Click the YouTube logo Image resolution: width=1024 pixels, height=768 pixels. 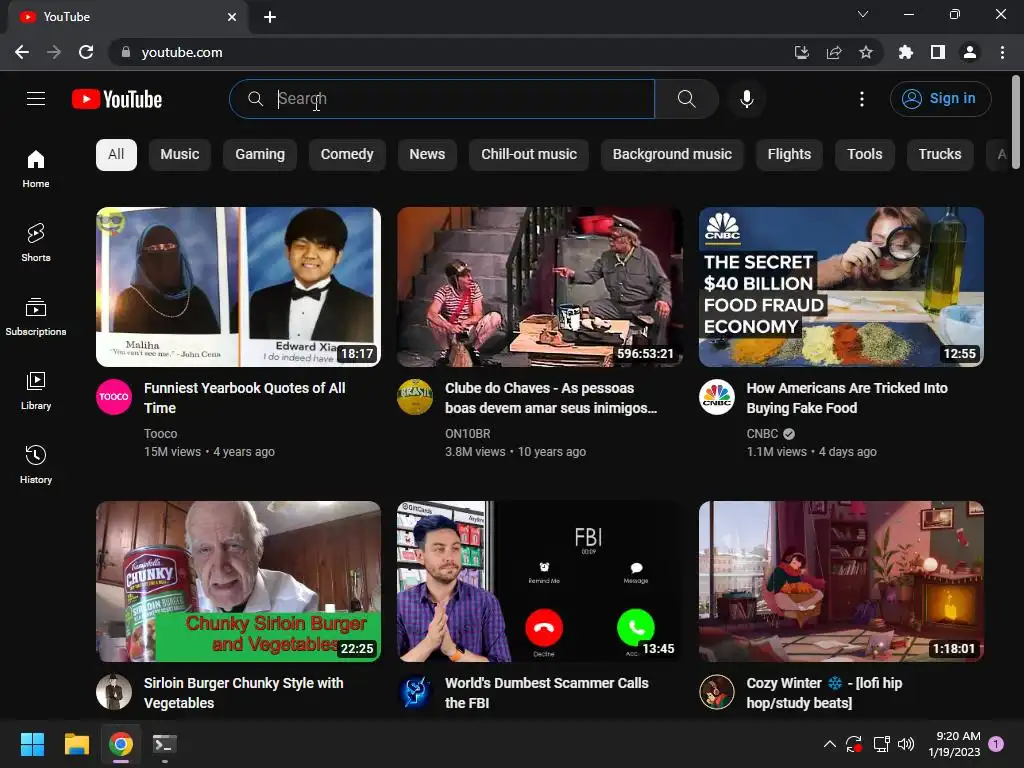117,99
